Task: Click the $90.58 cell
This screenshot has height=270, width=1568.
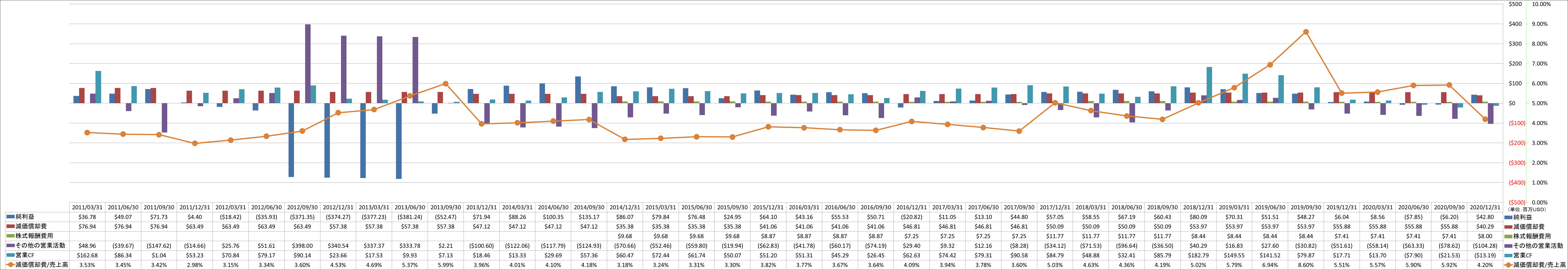Action: pyautogui.click(x=1019, y=255)
